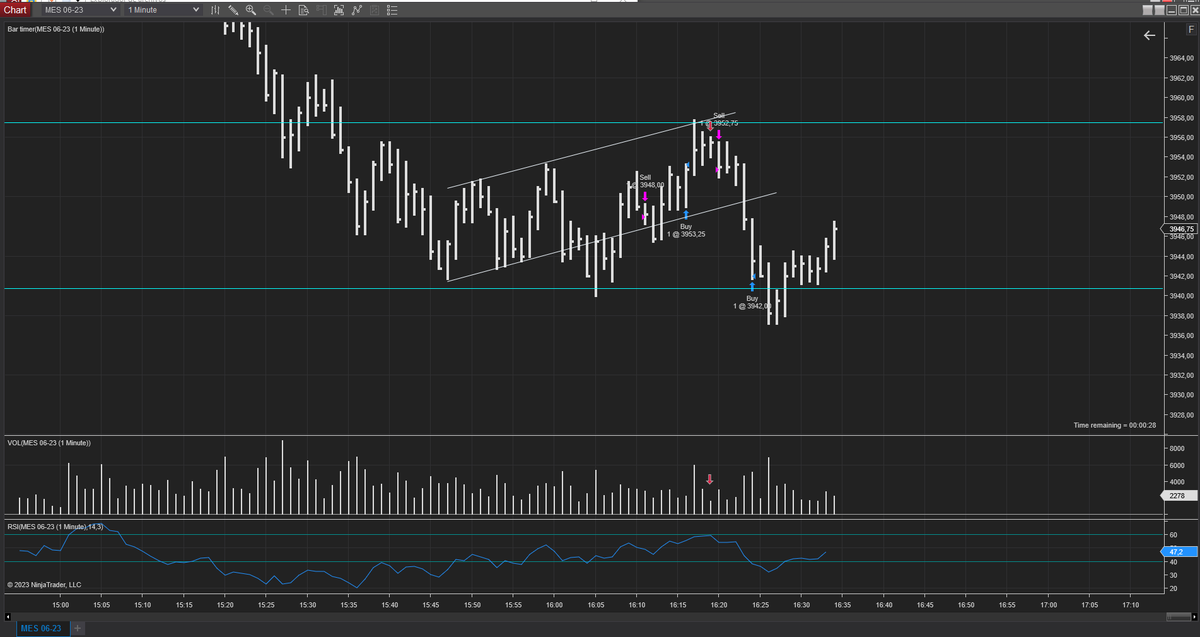Click the 8000 volume axis label
This screenshot has width=1200, height=637.
1177,447
